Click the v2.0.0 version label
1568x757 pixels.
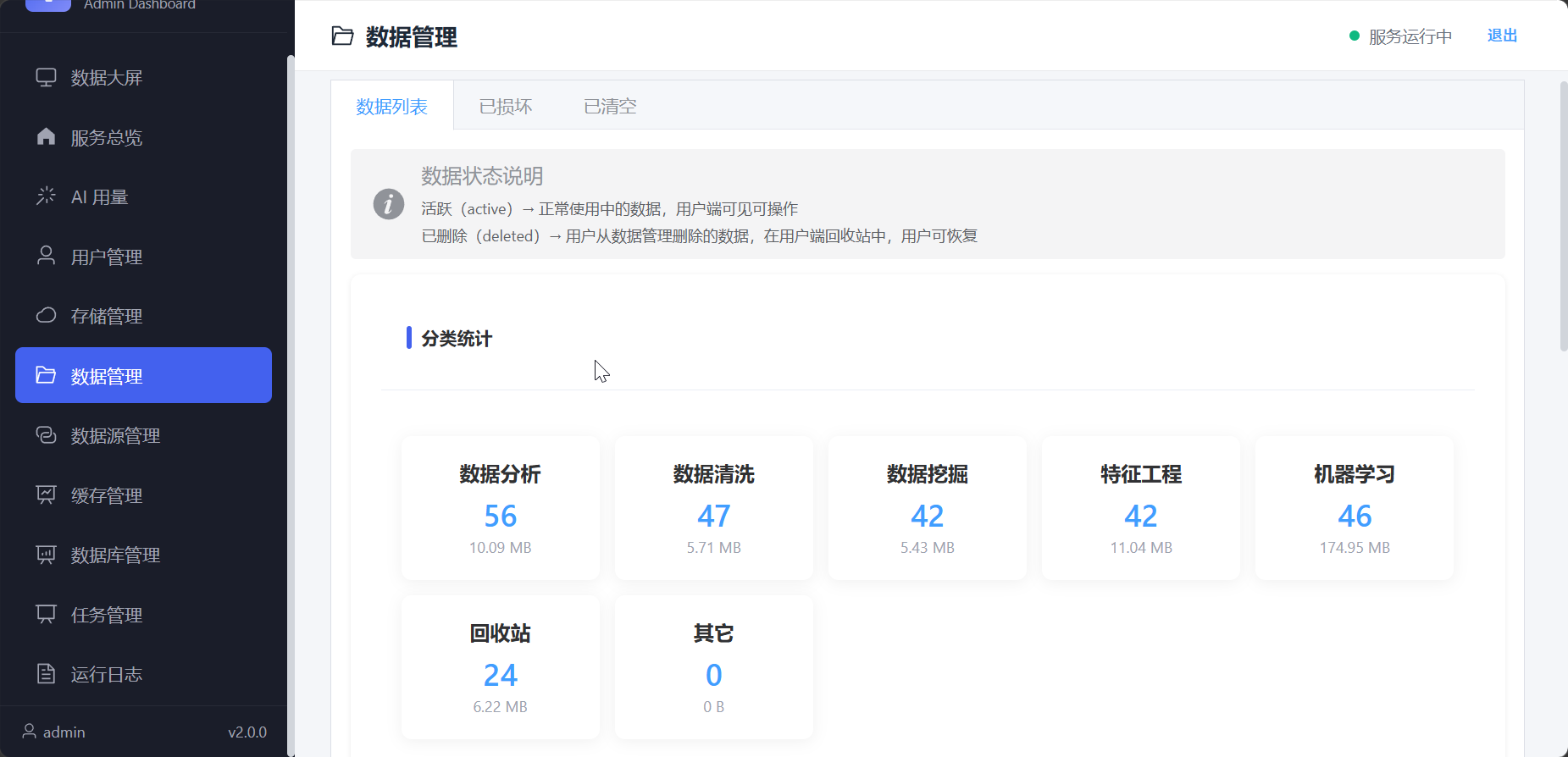247,732
